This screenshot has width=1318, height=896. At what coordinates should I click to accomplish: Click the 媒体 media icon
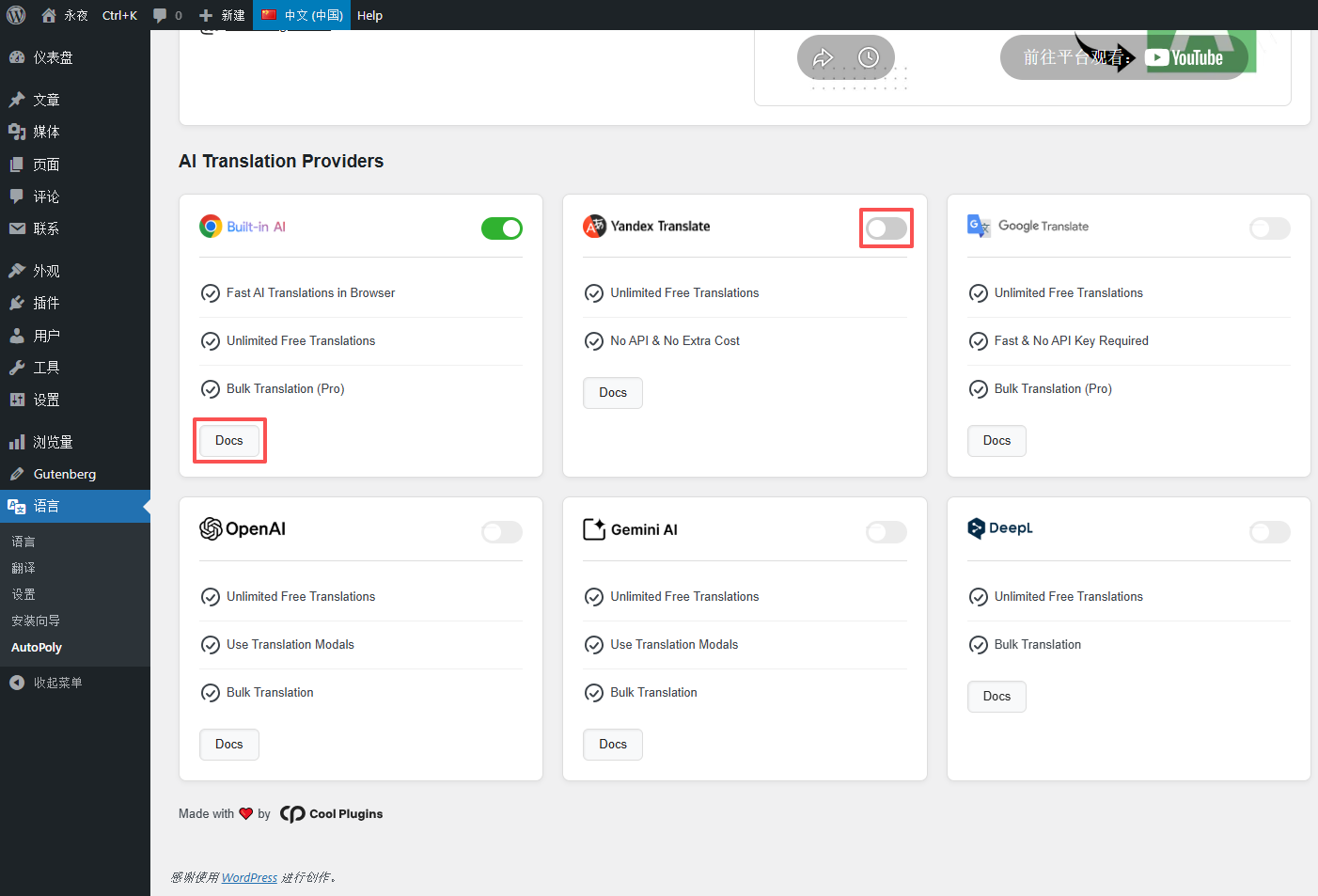tap(17, 132)
